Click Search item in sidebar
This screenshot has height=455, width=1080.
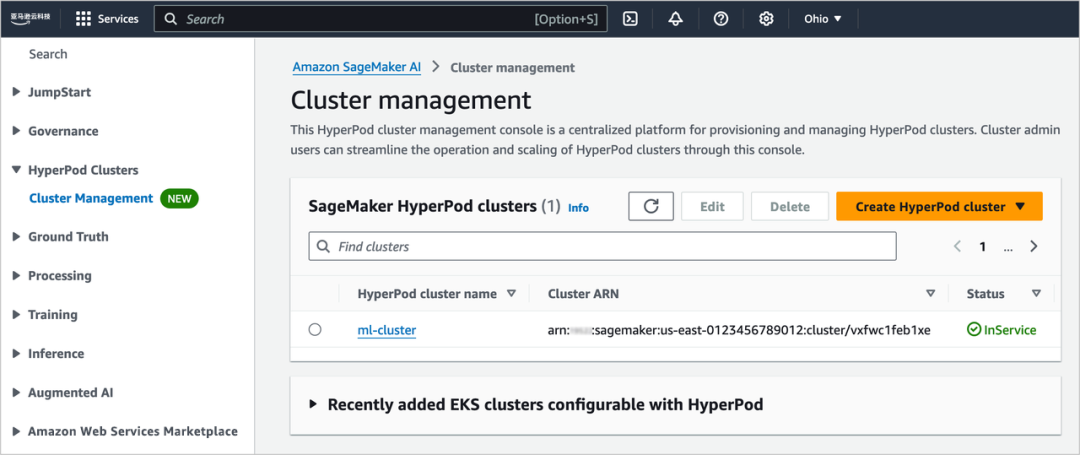[x=48, y=54]
